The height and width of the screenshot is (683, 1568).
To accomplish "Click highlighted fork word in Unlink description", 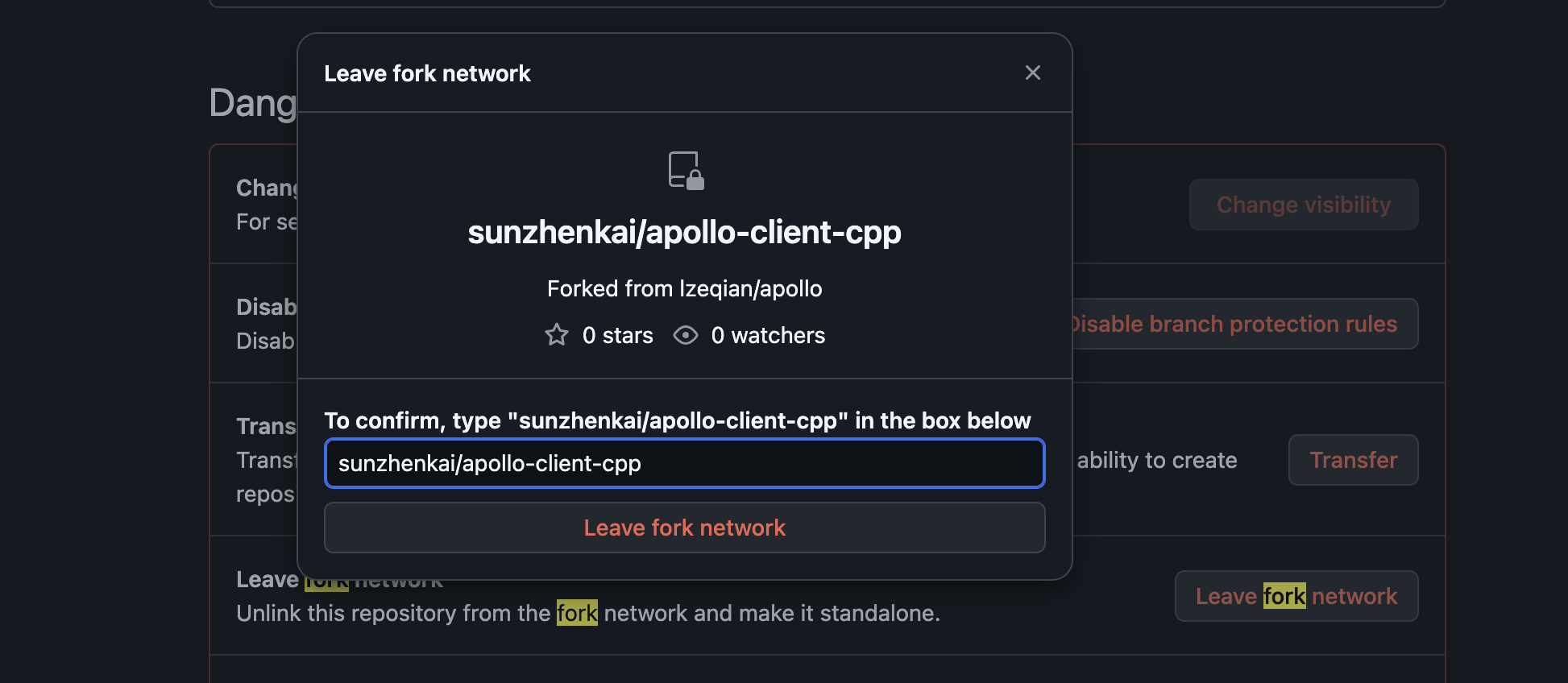I will coord(577,613).
